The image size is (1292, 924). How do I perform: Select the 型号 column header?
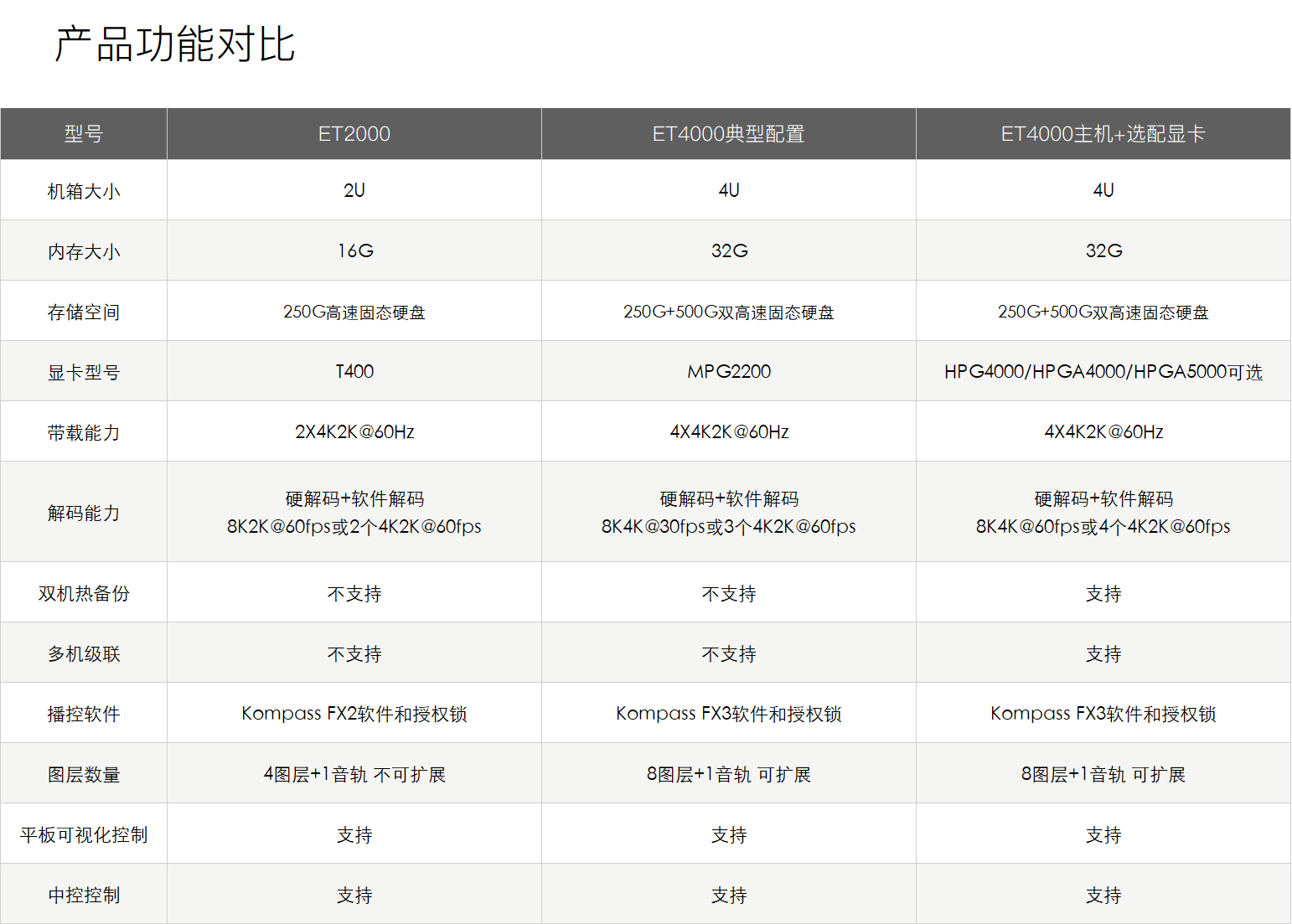[x=84, y=134]
